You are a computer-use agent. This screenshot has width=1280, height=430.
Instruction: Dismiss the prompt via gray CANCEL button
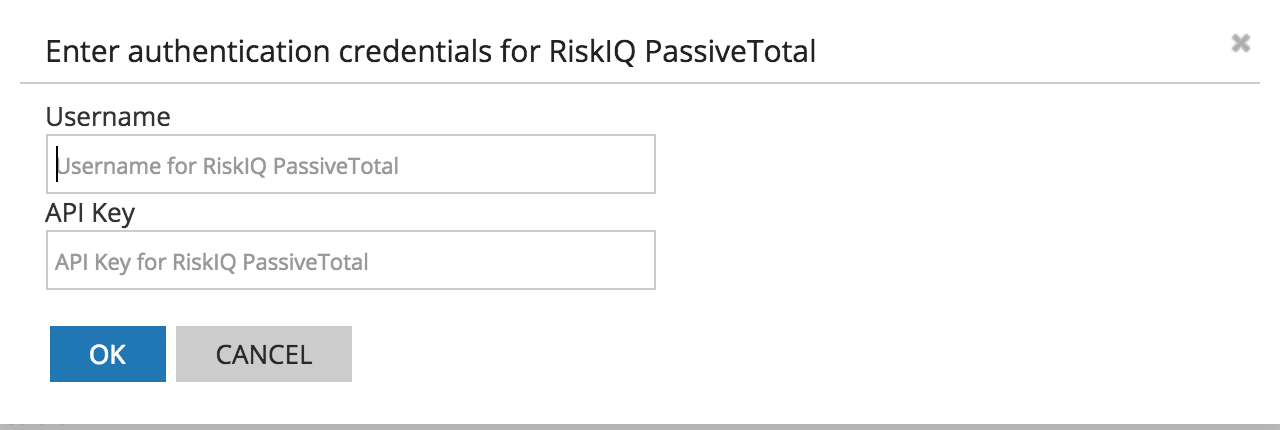coord(264,354)
